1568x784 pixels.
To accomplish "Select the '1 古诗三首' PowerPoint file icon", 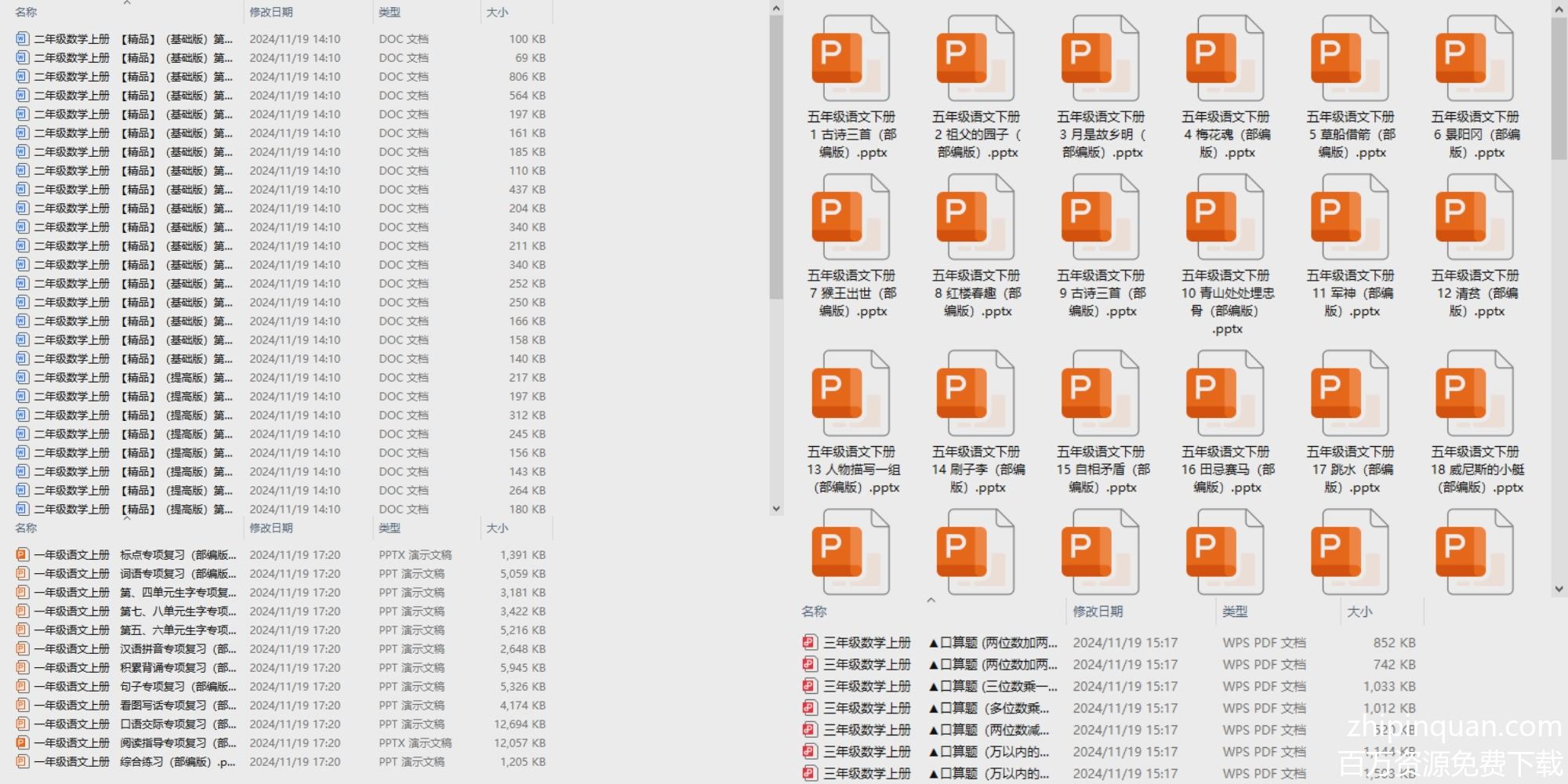I will pyautogui.click(x=851, y=60).
